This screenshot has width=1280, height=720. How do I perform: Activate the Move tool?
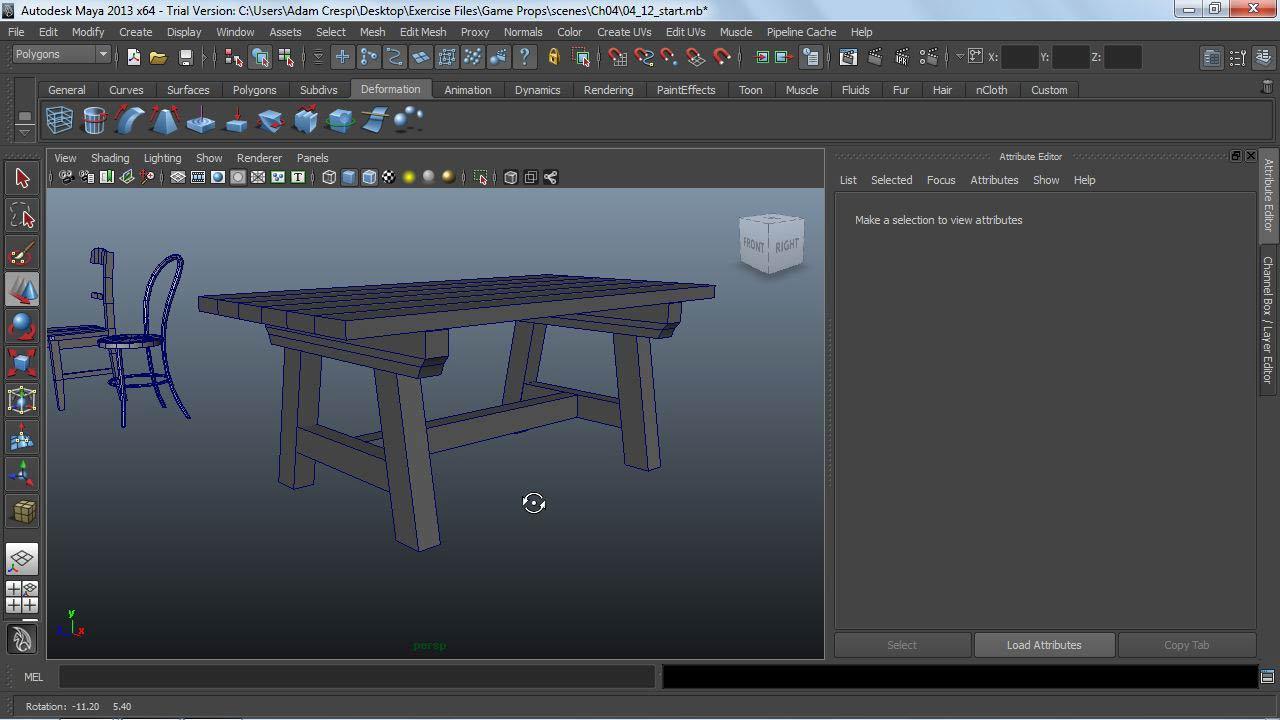pyautogui.click(x=22, y=290)
